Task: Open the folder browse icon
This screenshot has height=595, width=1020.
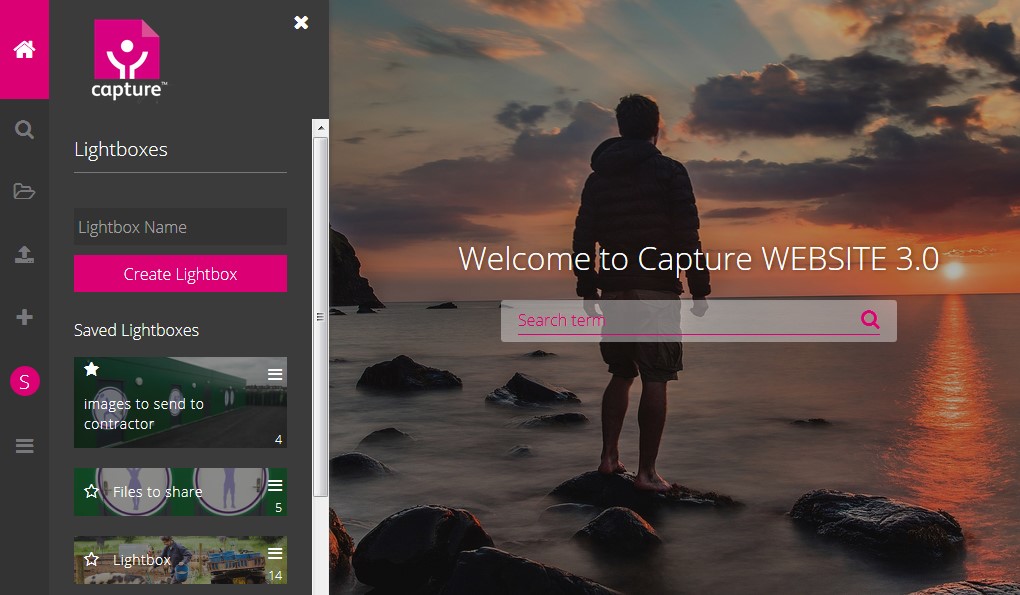Action: pyautogui.click(x=24, y=192)
